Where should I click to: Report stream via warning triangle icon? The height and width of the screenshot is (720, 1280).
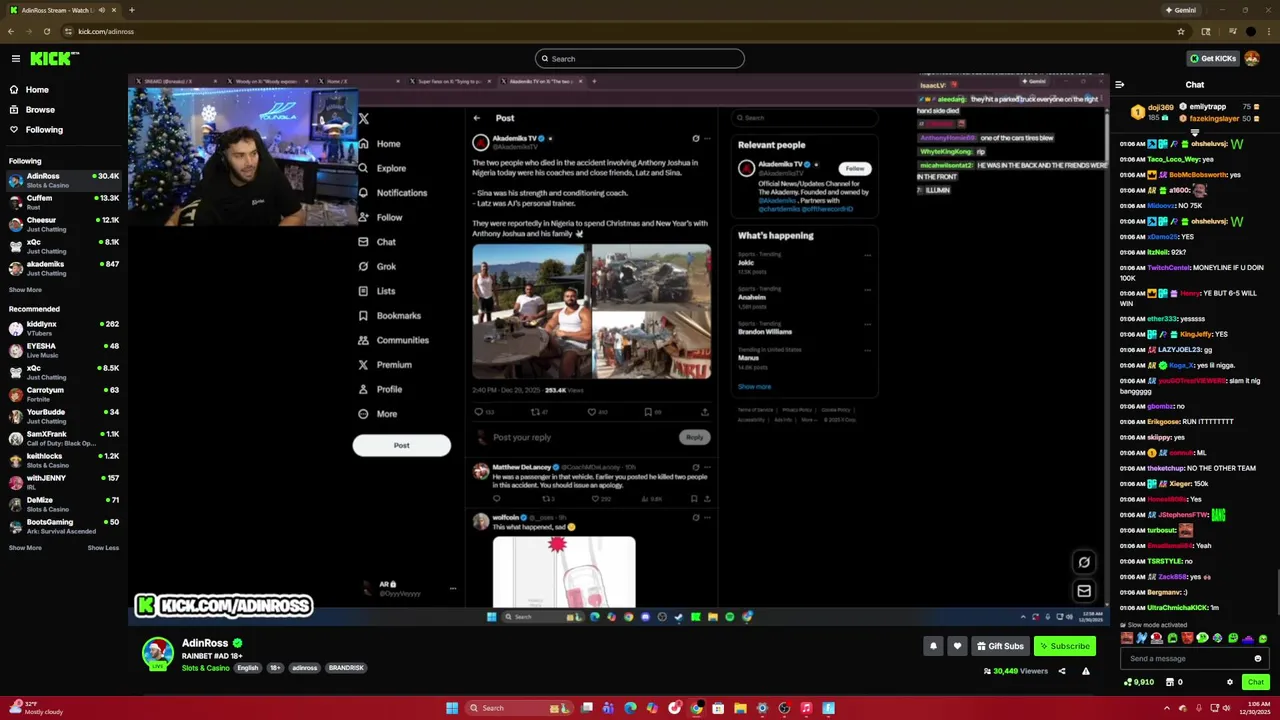(x=1085, y=671)
